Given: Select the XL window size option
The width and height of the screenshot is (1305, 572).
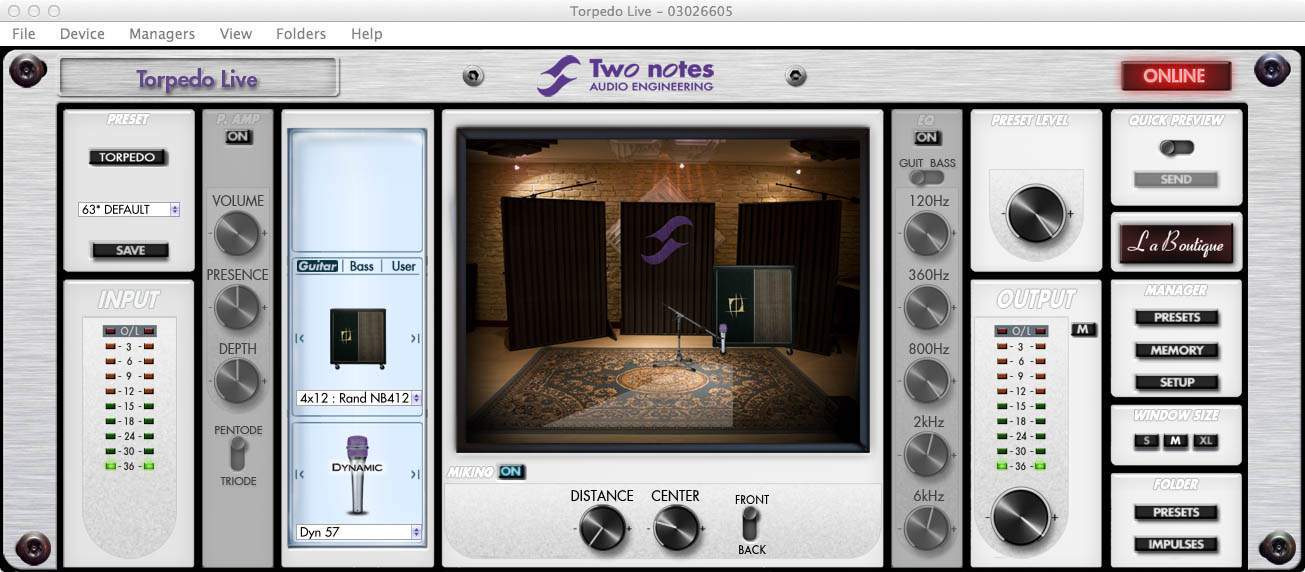Looking at the screenshot, I should coord(1205,441).
